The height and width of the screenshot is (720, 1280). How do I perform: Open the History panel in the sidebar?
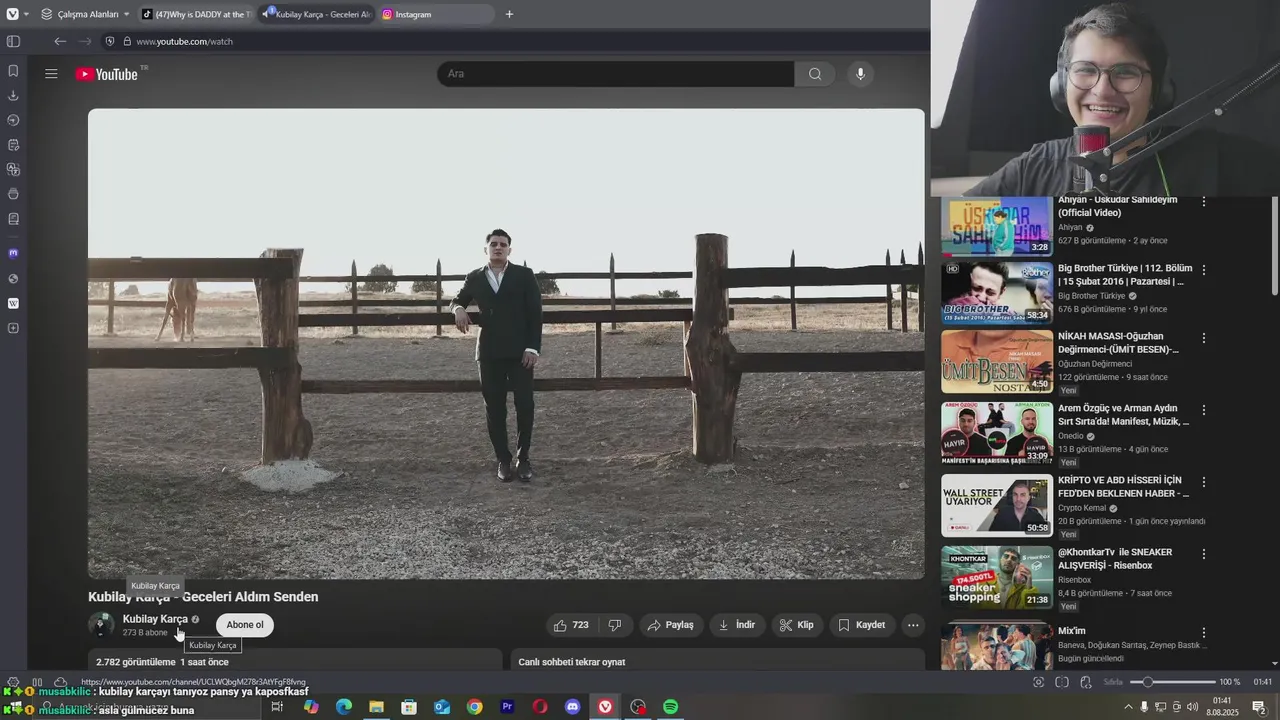click(13, 120)
